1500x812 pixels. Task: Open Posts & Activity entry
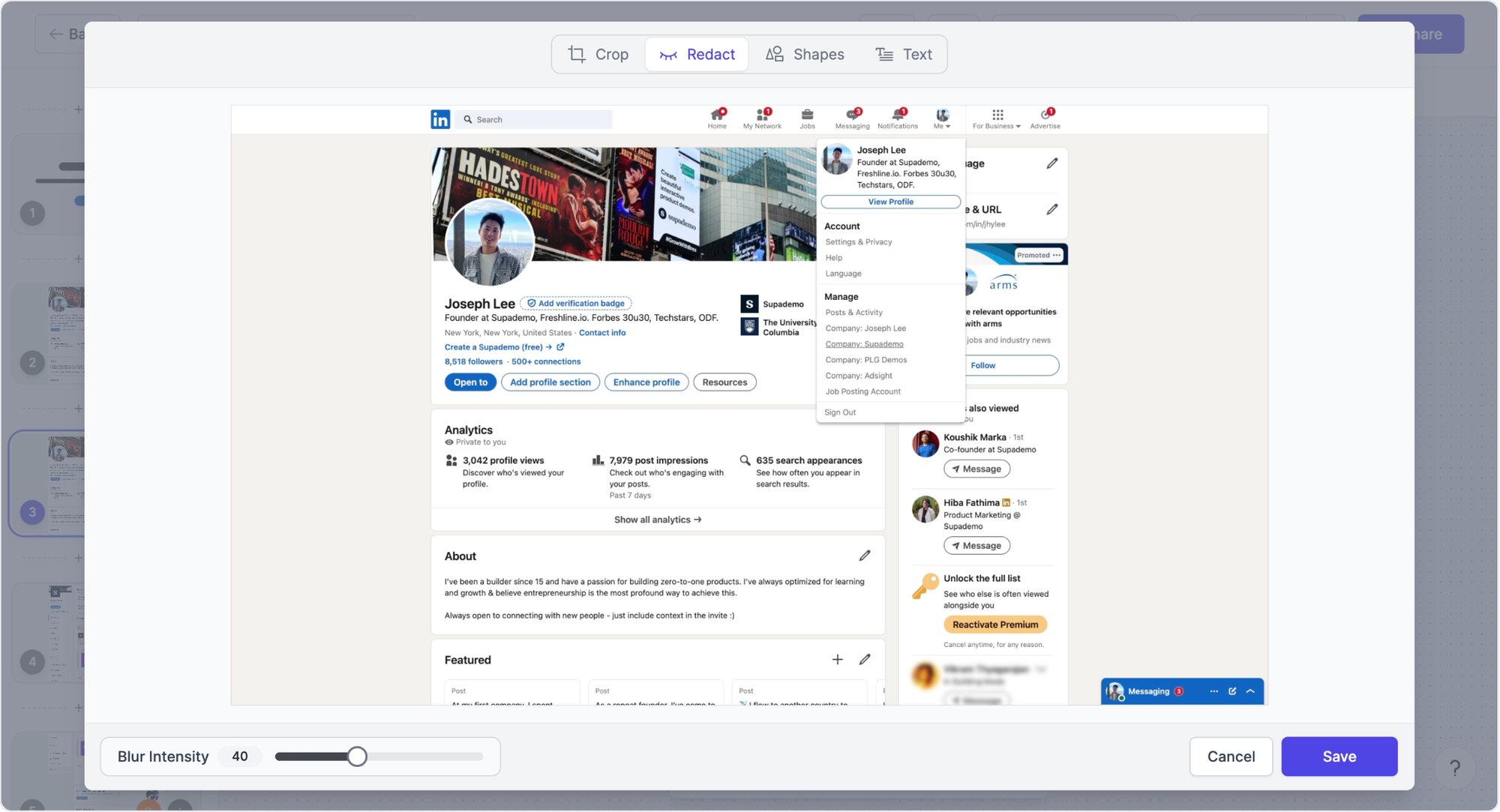(x=853, y=313)
